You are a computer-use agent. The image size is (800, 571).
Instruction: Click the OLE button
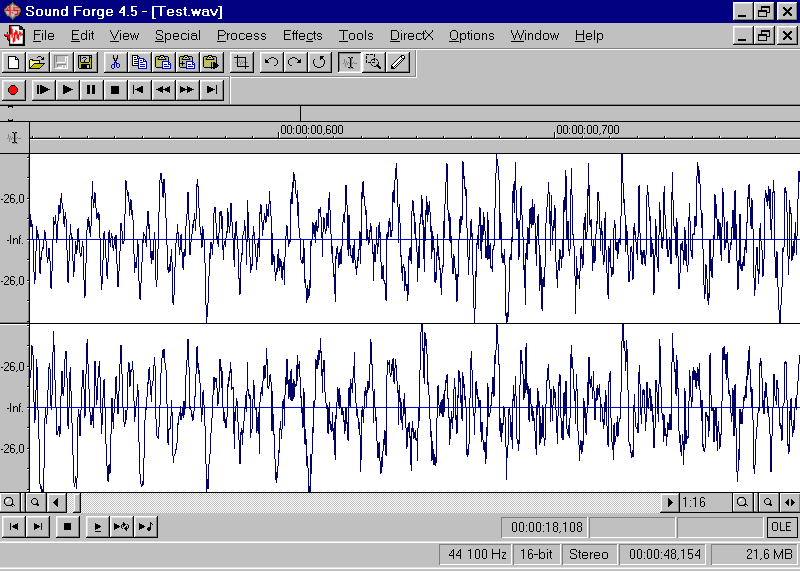click(x=781, y=527)
